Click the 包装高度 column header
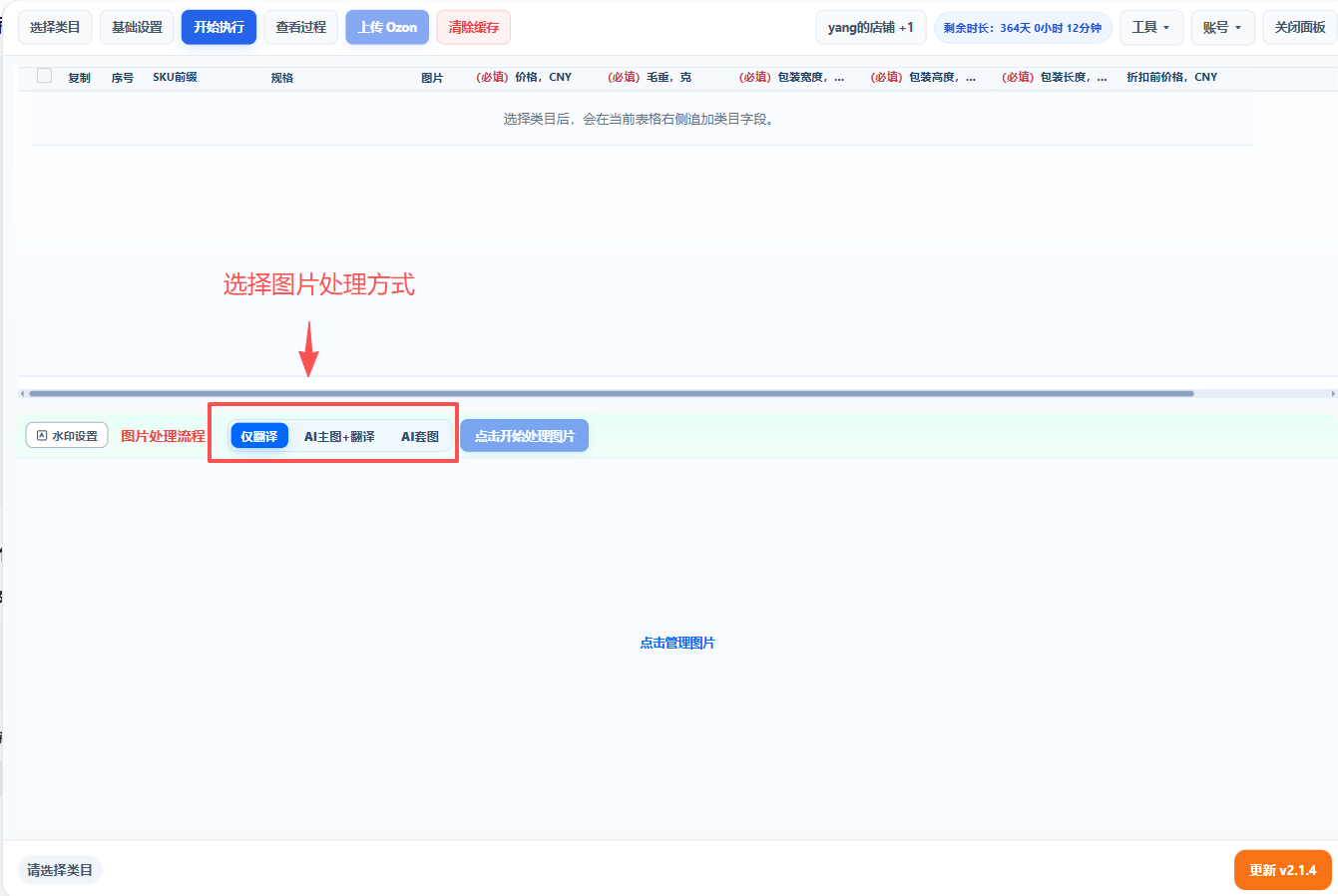 pos(923,77)
